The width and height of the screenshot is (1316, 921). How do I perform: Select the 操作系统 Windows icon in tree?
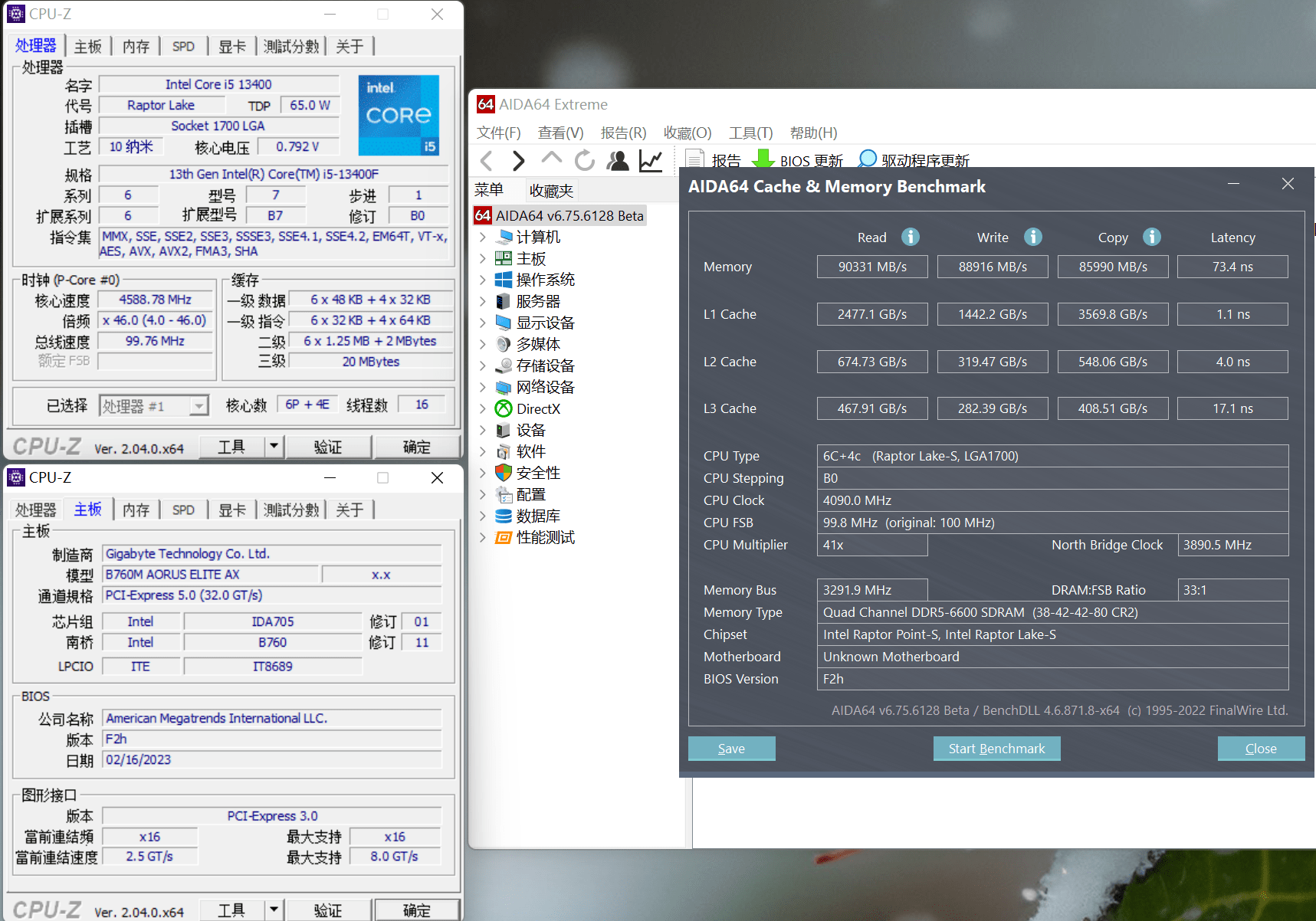pyautogui.click(x=504, y=280)
